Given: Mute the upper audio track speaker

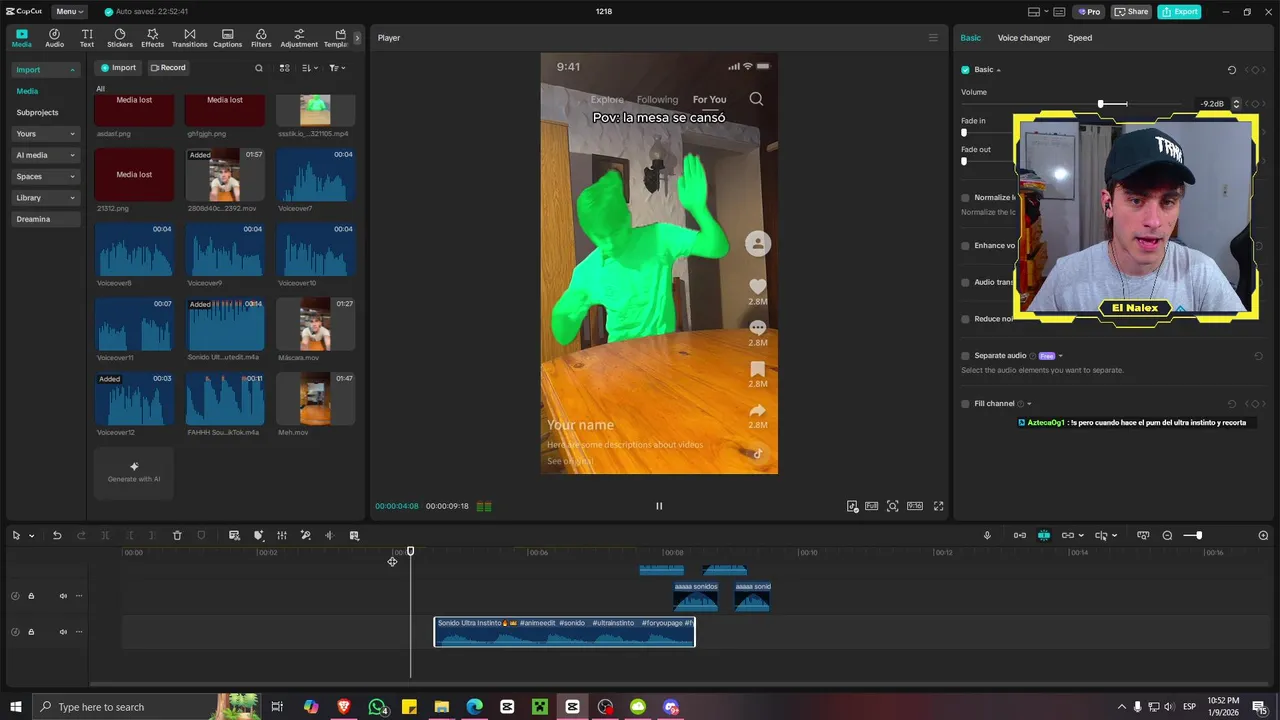Looking at the screenshot, I should [63, 596].
